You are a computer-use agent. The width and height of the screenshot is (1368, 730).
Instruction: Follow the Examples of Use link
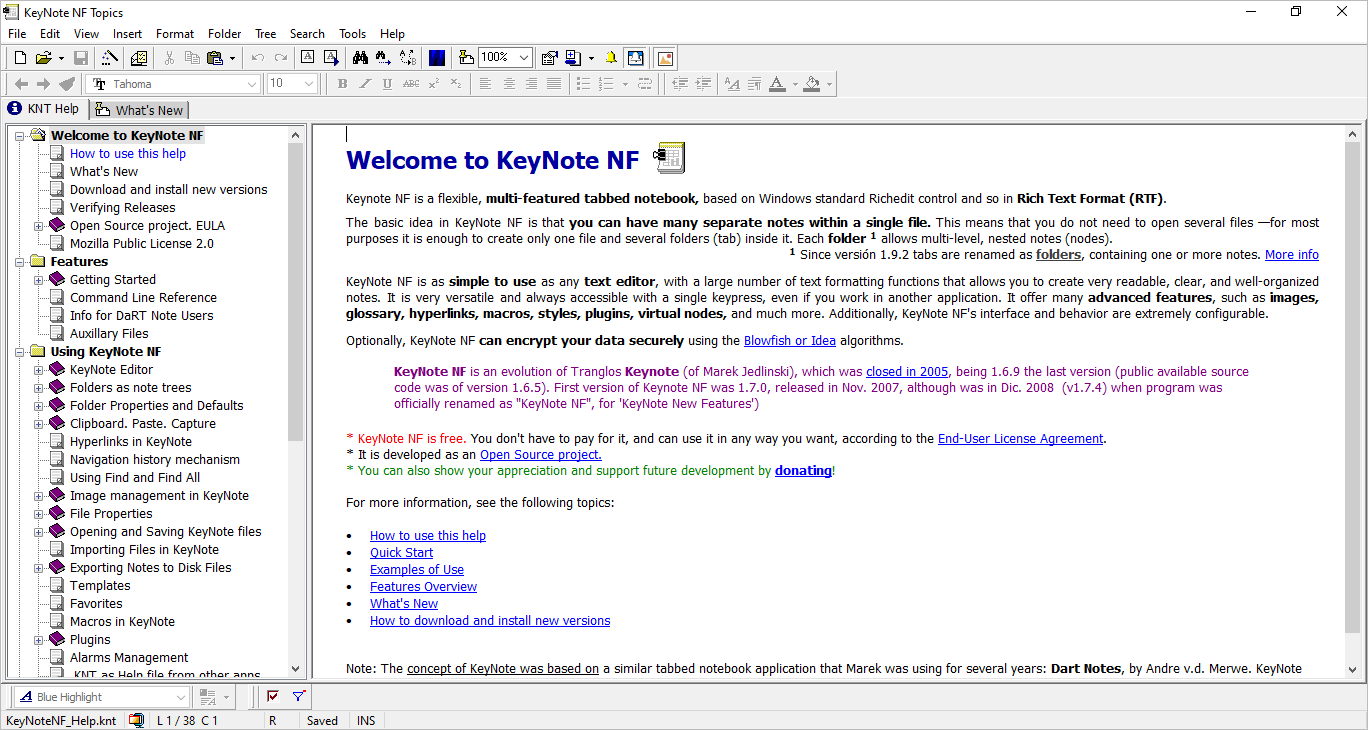(x=417, y=570)
